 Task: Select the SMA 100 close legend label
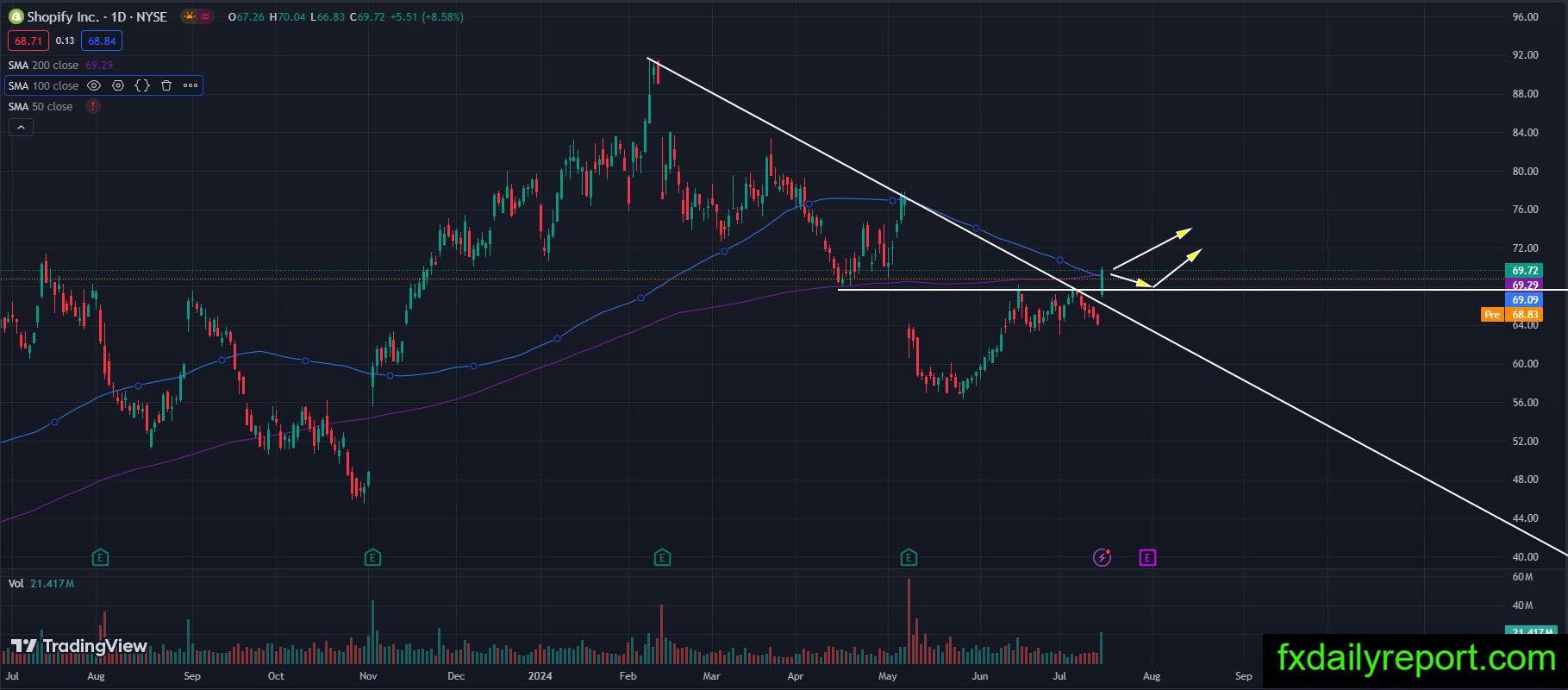[43, 85]
